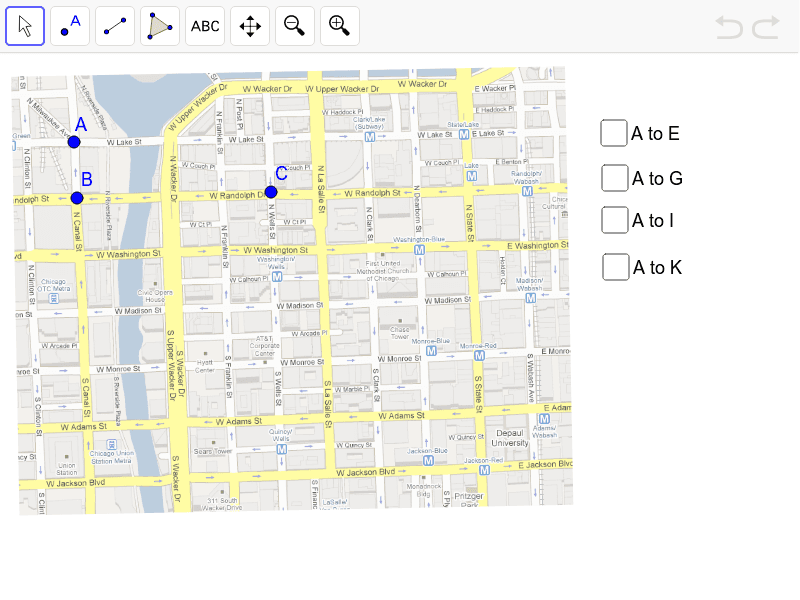Pick the Segment between two points tool
The height and width of the screenshot is (600, 800).
point(115,26)
